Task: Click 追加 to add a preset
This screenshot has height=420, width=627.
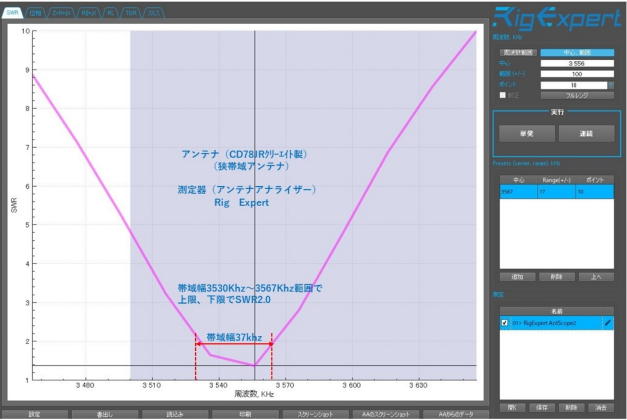Action: click(x=517, y=276)
